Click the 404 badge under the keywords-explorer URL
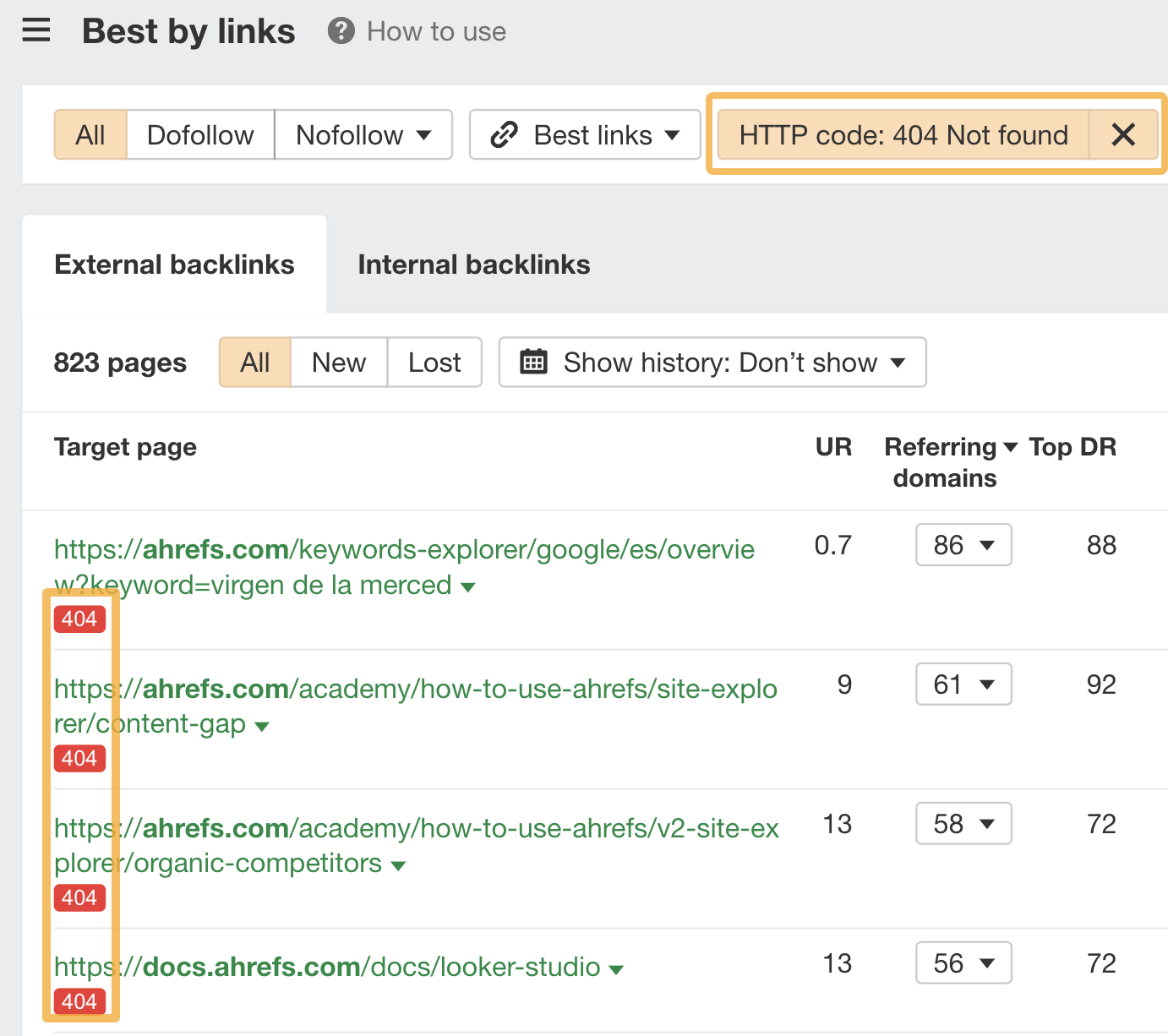The image size is (1168, 1036). [79, 619]
